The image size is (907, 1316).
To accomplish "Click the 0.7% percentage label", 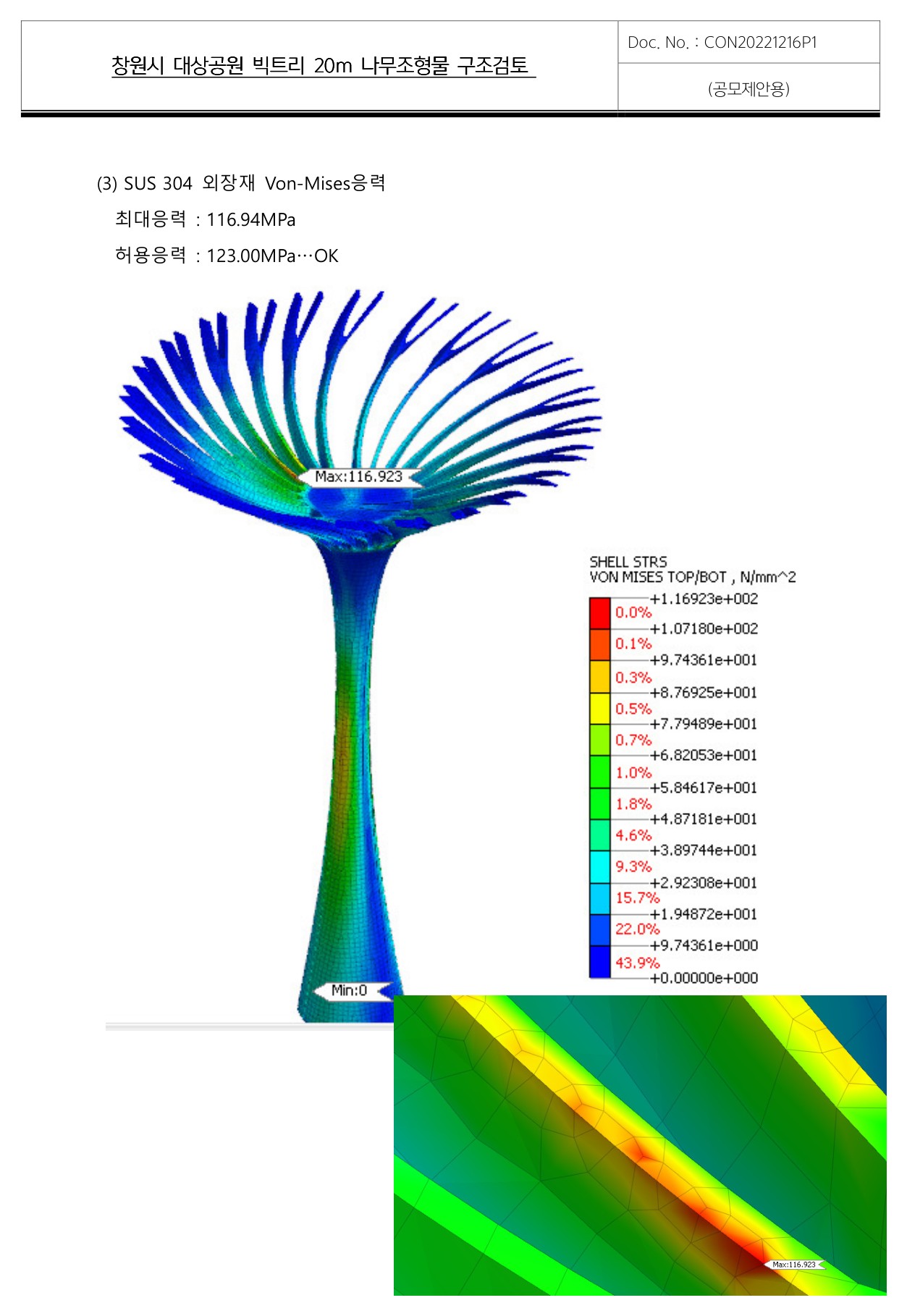I will click(x=633, y=741).
